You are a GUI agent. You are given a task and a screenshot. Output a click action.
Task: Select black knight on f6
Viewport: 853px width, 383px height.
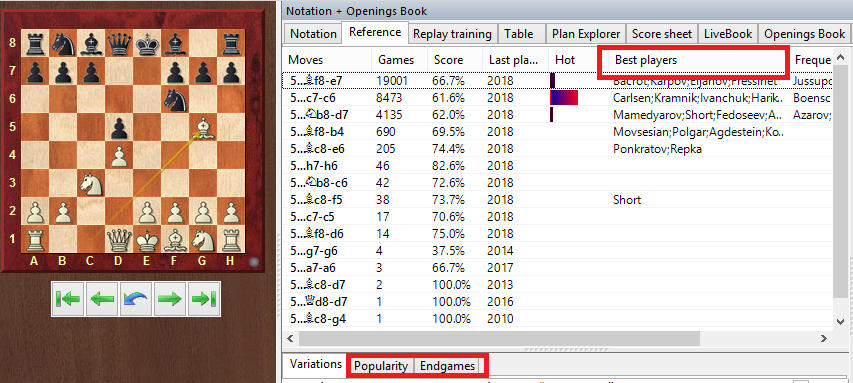[x=175, y=99]
